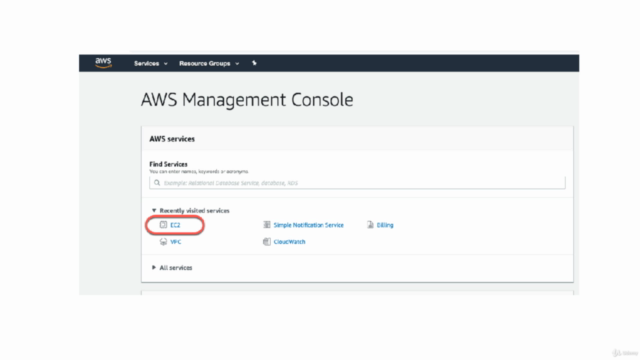Screen dimensions: 640x360
Task: Open the EC2 service link
Action: pyautogui.click(x=175, y=225)
